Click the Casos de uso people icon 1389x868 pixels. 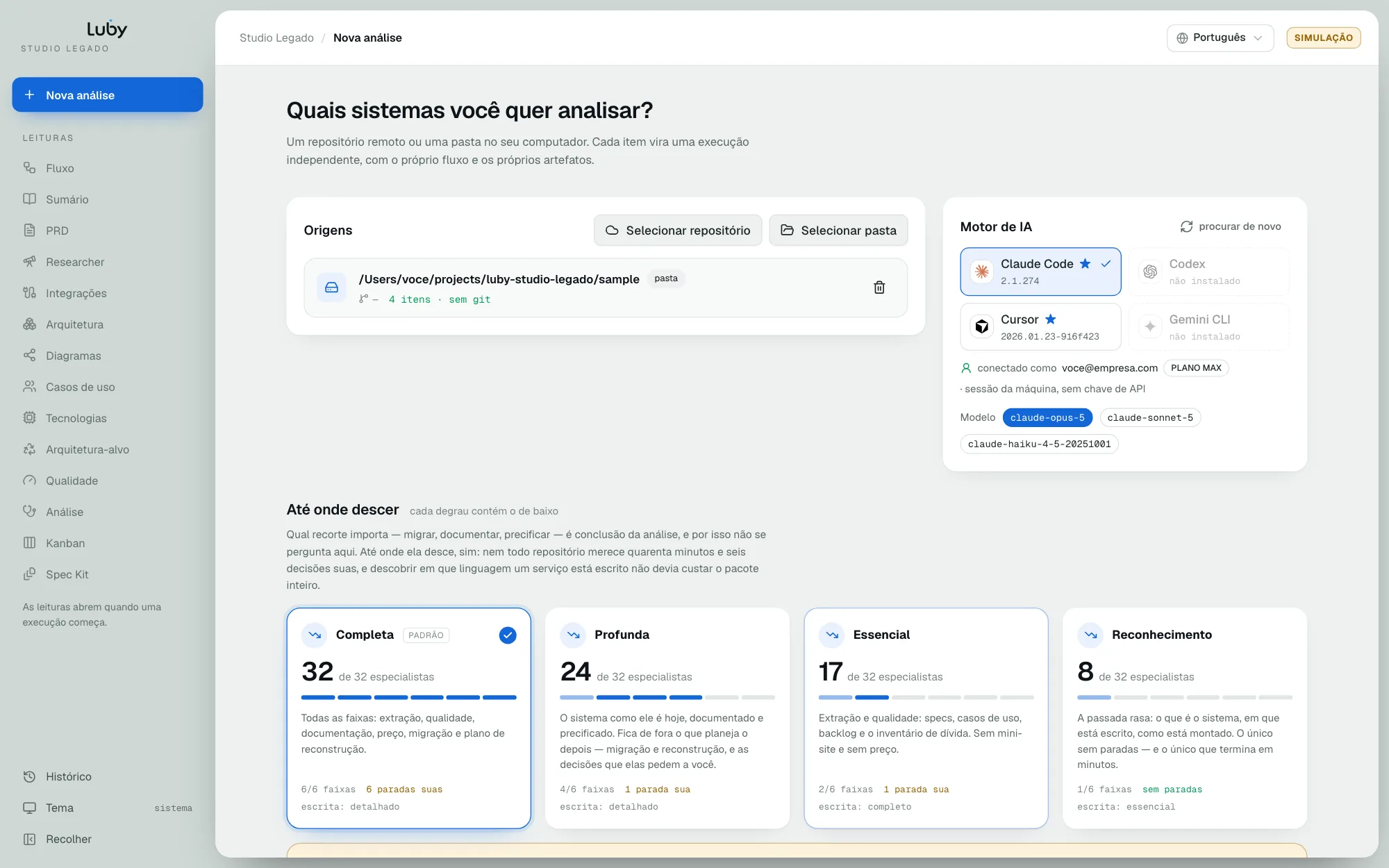tap(29, 387)
